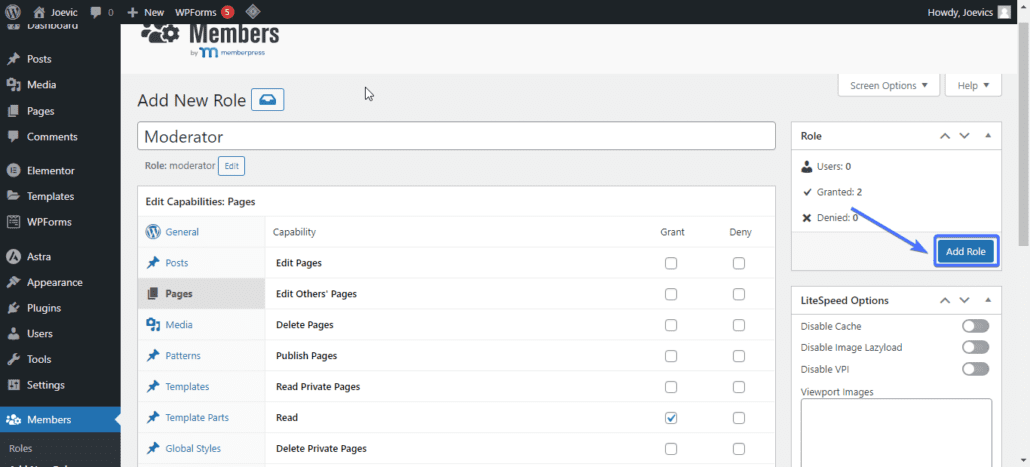The width and height of the screenshot is (1030, 467).
Task: Click the Appearance brush icon in sidebar
Action: point(13,282)
